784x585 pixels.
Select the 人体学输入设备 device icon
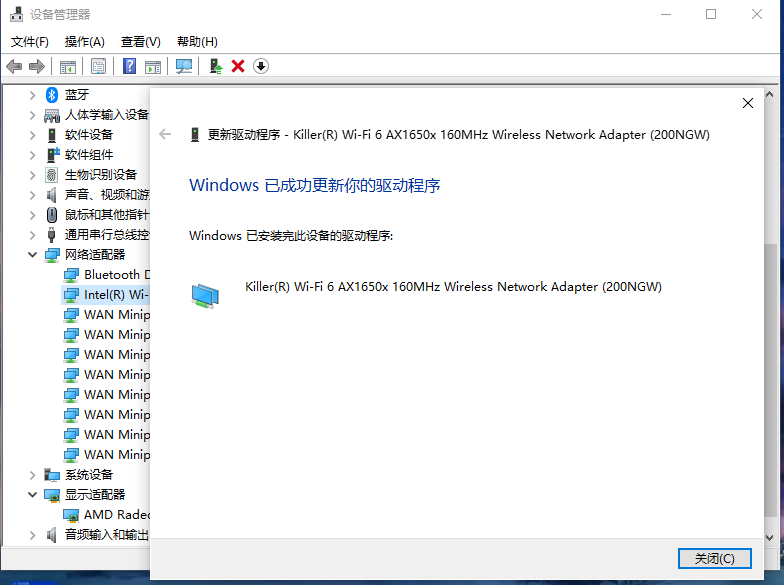[52, 116]
